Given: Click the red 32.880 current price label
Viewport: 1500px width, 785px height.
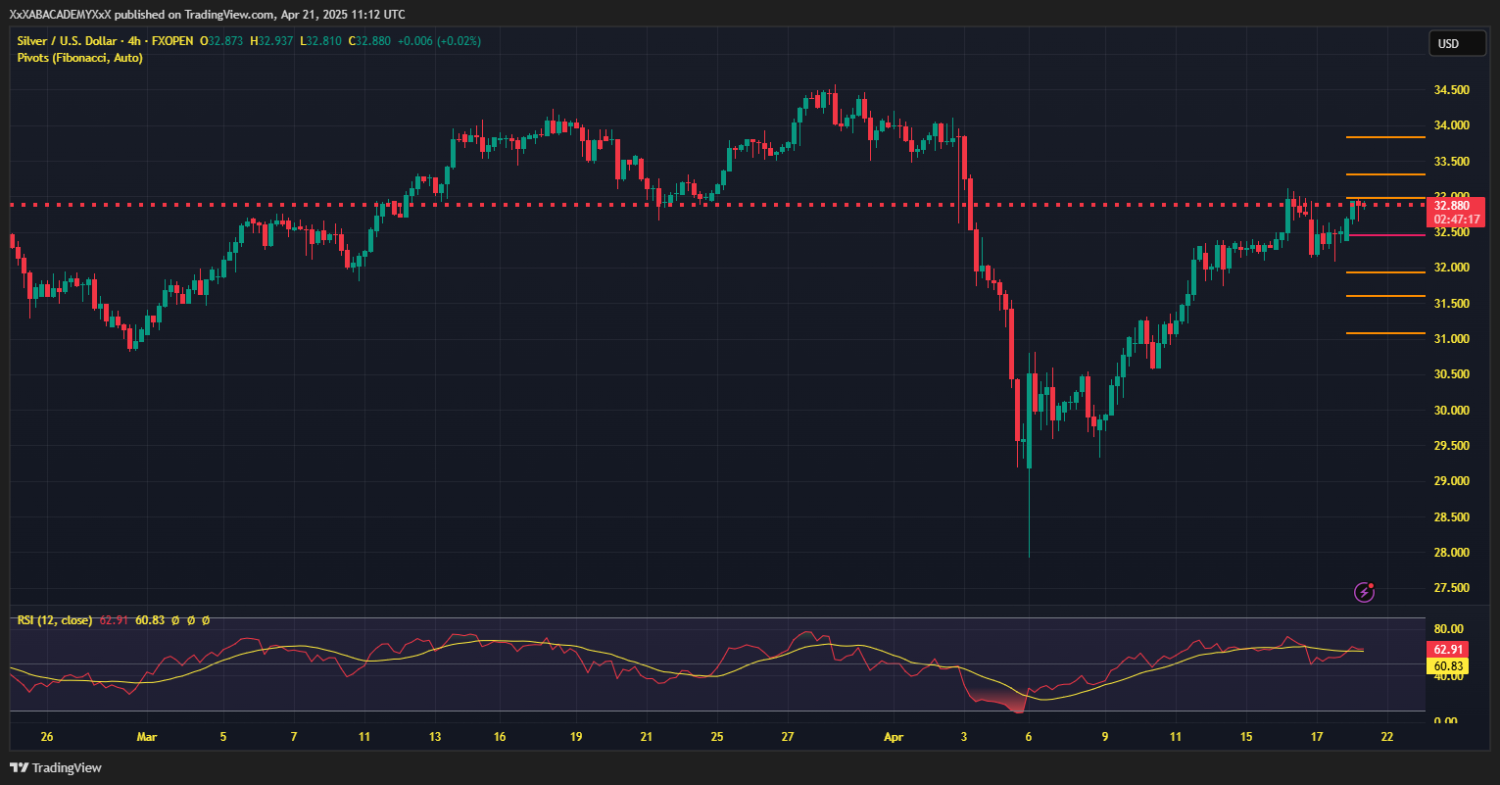Looking at the screenshot, I should pos(1456,205).
